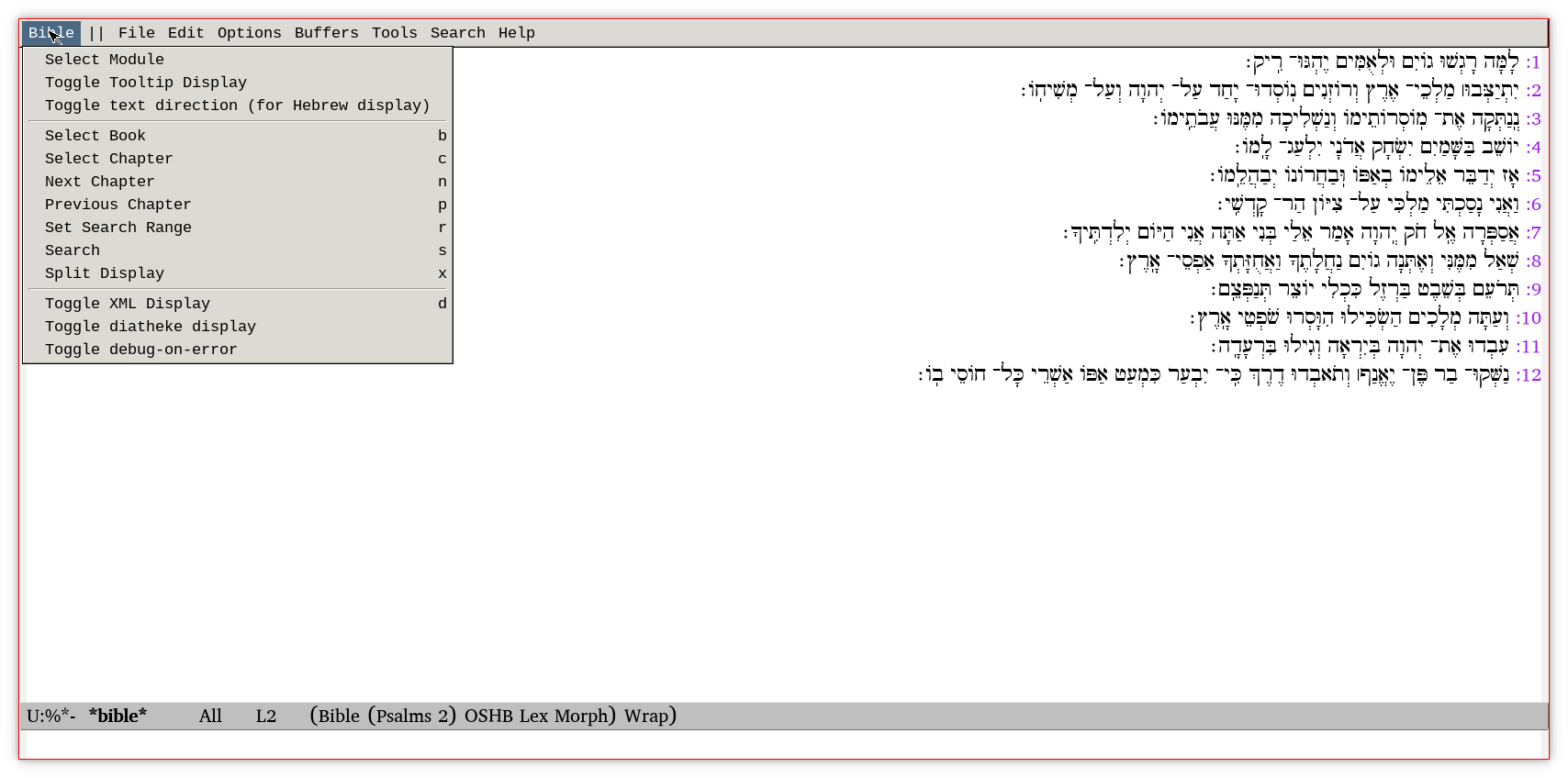Toggle debug-on-error option
The width and height of the screenshot is (1568, 778).
pos(140,350)
